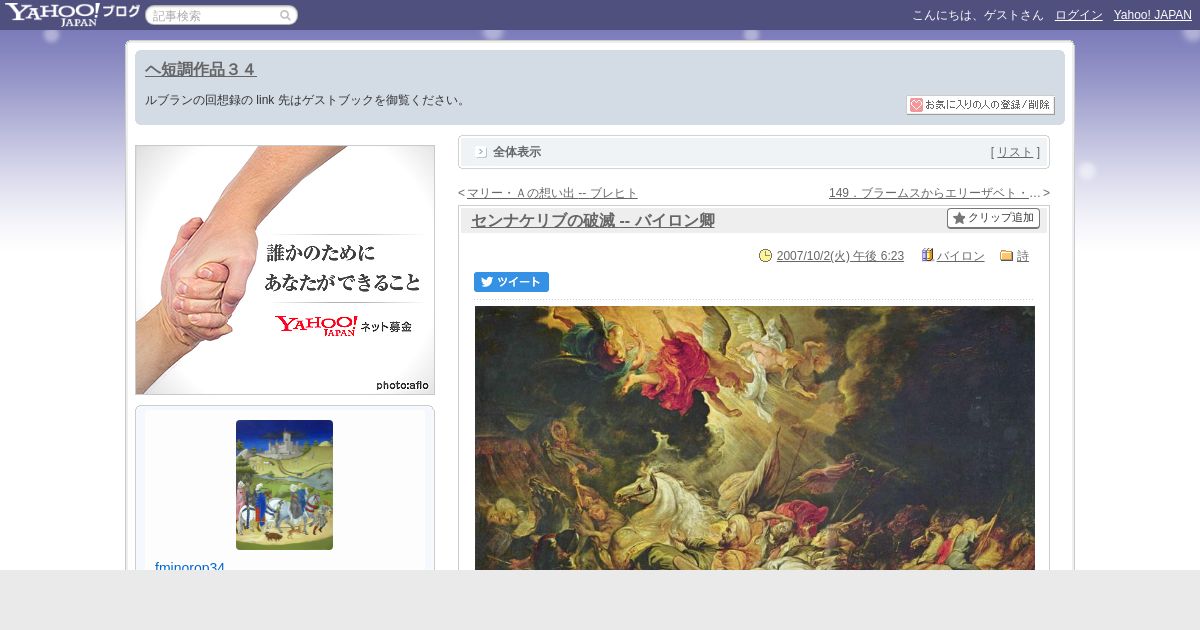The image size is (1200, 630).
Task: Open the 2007/10/2(火) 午後 6:23 date link
Action: (x=840, y=256)
